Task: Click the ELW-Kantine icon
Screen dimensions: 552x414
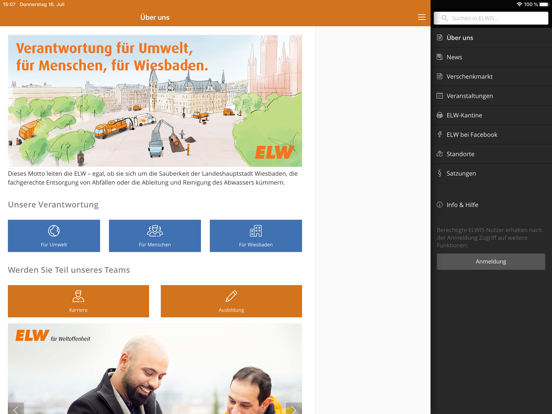Action: coord(439,115)
